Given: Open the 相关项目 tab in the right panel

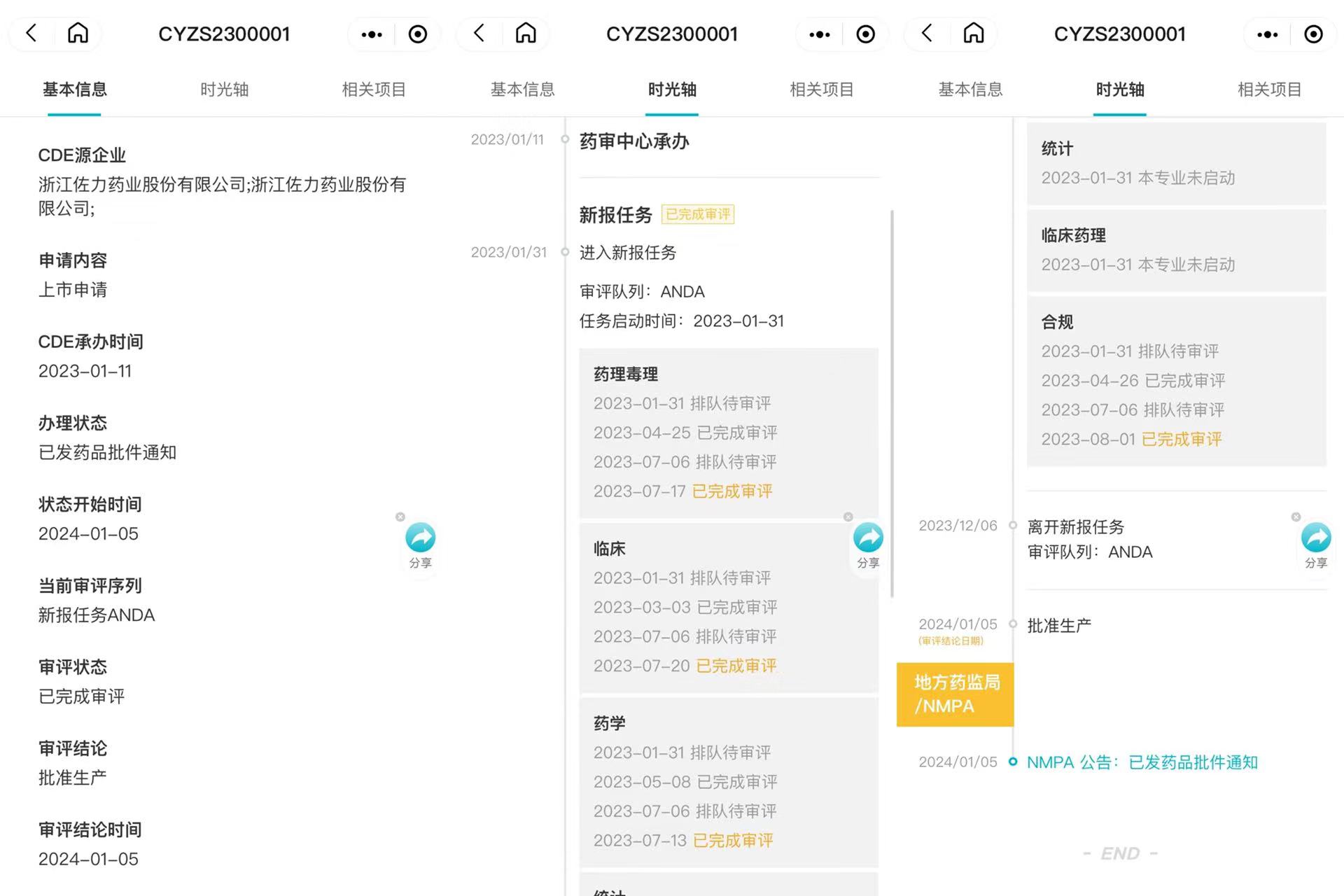Looking at the screenshot, I should tap(1269, 90).
